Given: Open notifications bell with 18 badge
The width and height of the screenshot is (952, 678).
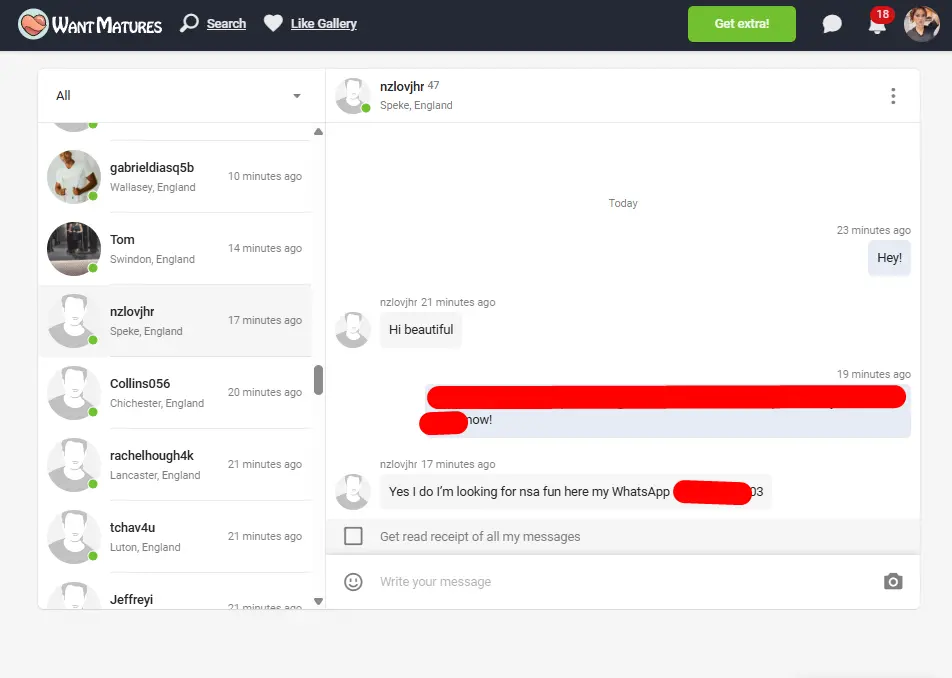Looking at the screenshot, I should point(879,23).
